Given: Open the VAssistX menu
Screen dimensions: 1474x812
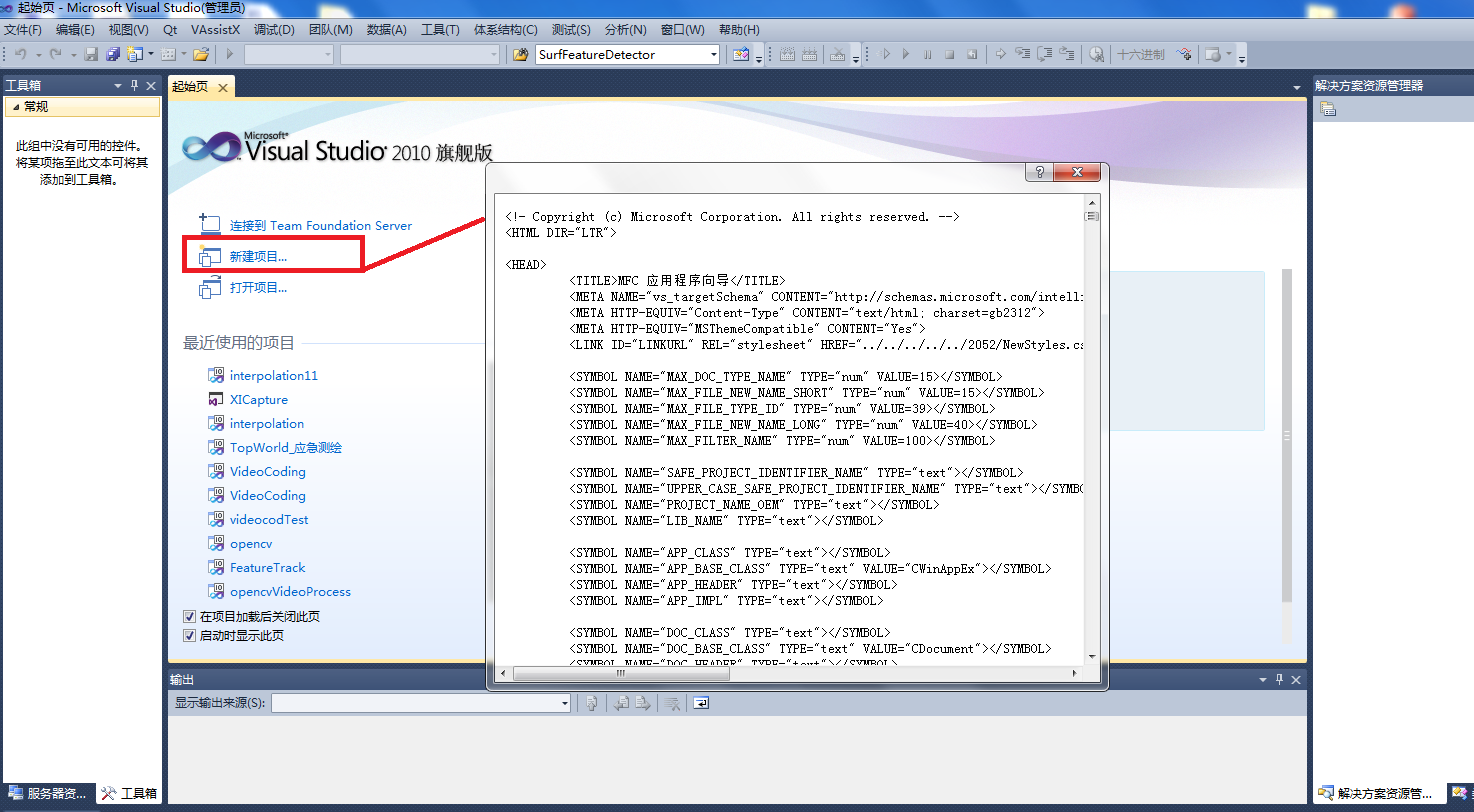Looking at the screenshot, I should (216, 30).
